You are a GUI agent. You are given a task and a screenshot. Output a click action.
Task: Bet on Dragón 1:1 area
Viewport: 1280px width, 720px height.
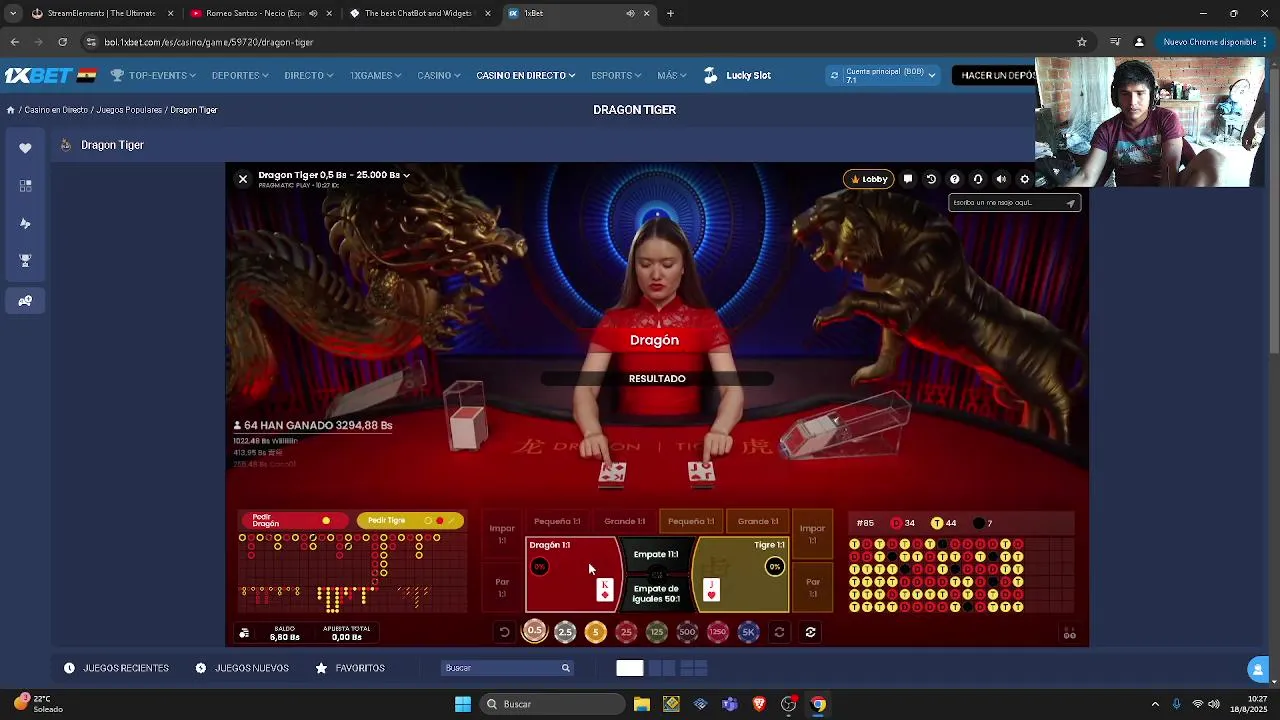pos(572,574)
